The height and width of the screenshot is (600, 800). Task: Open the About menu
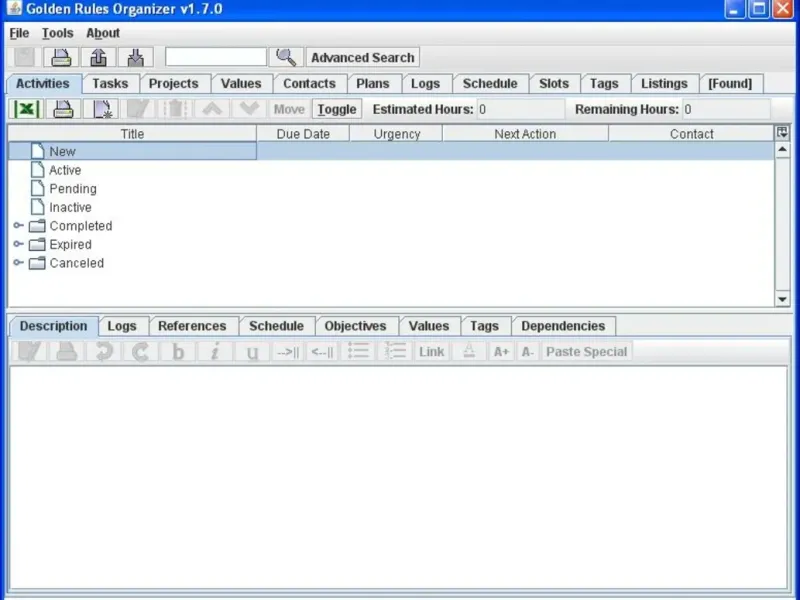(x=103, y=33)
